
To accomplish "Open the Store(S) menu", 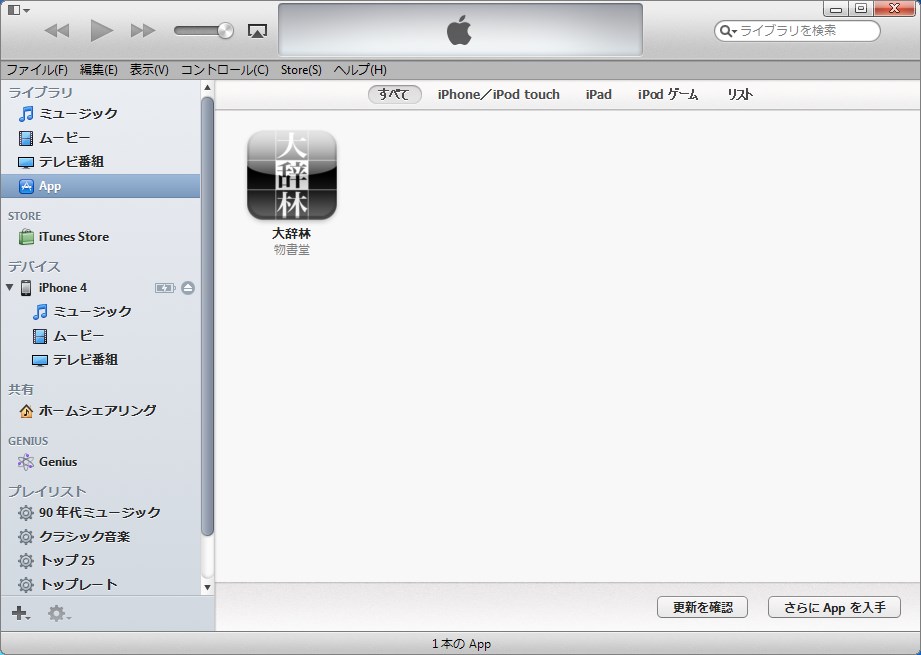I will coord(301,69).
